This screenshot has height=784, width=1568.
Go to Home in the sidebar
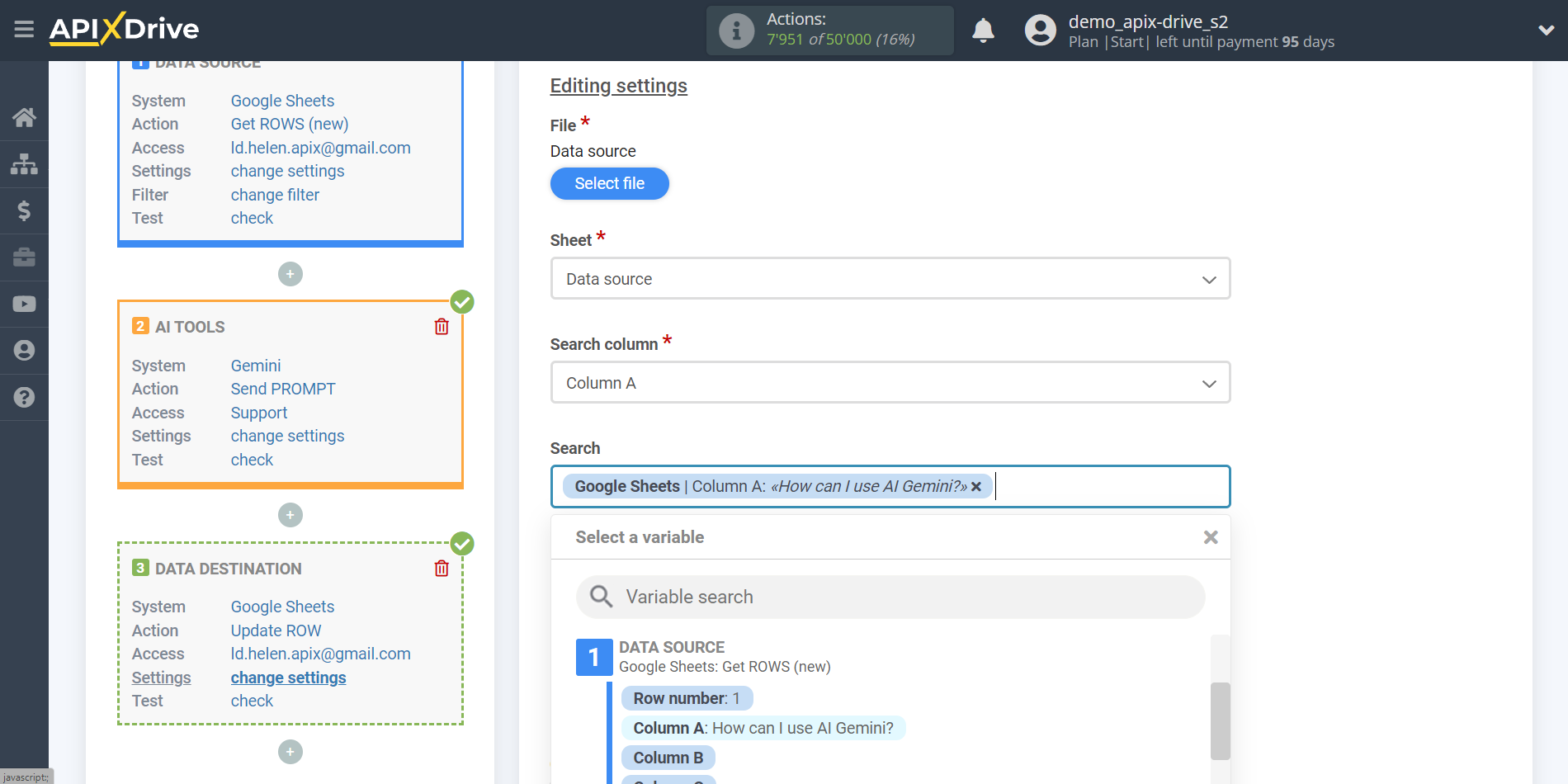[24, 117]
